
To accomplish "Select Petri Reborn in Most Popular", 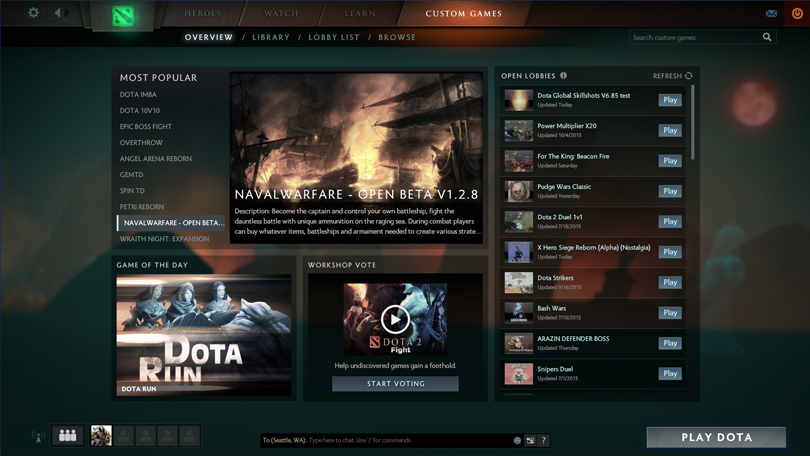I will point(142,207).
